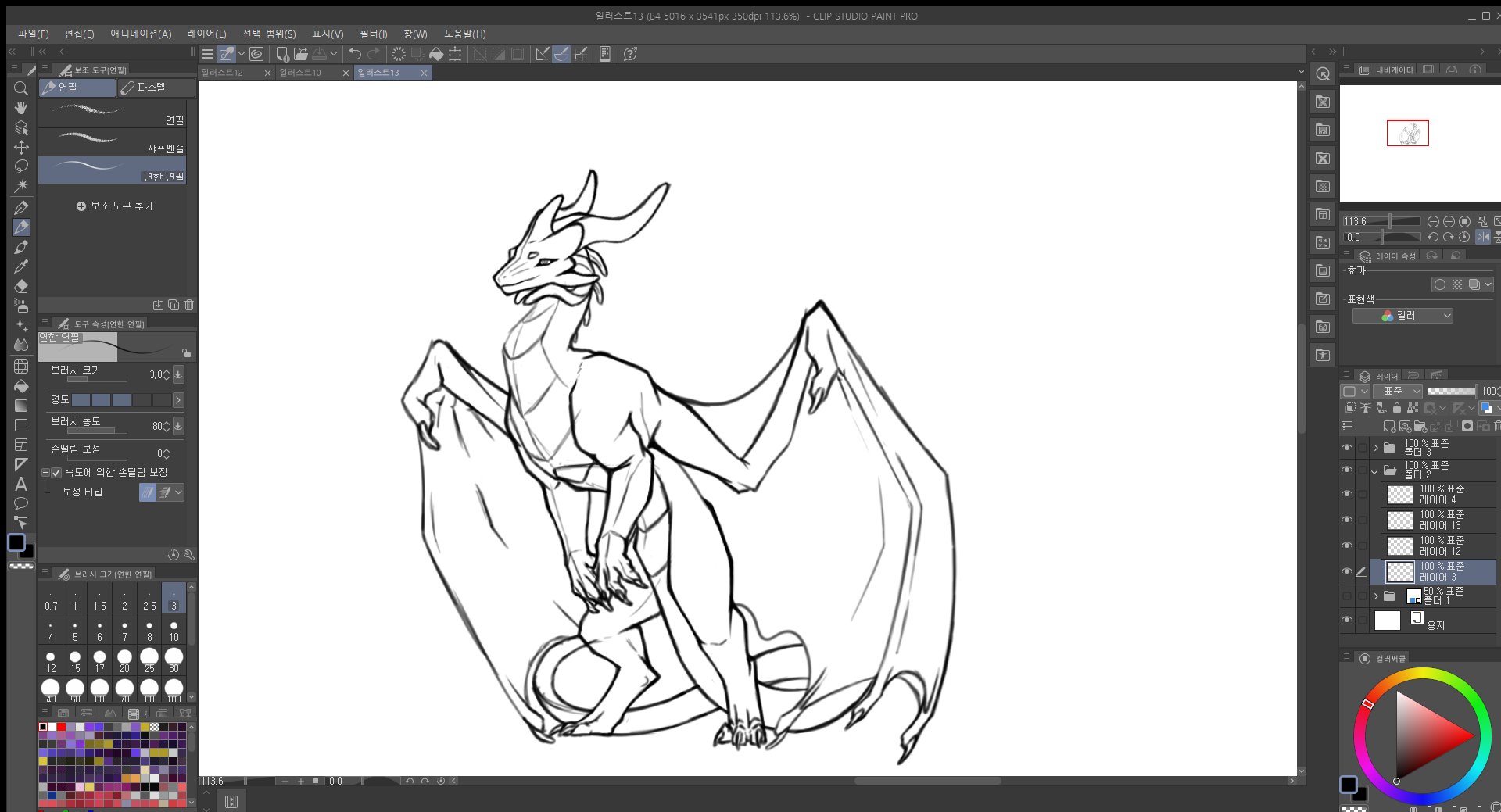
Task: Toggle visibility of 폴더 3
Action: click(1347, 448)
